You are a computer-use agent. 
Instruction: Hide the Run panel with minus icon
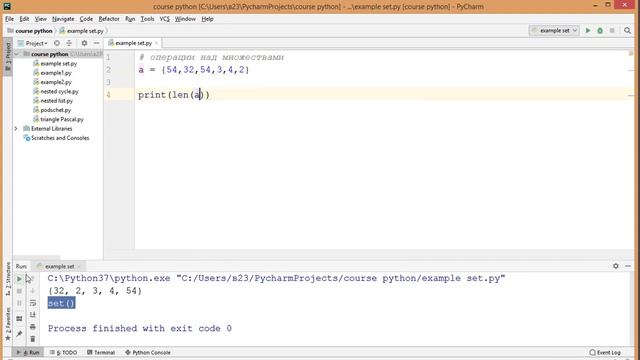(628, 266)
